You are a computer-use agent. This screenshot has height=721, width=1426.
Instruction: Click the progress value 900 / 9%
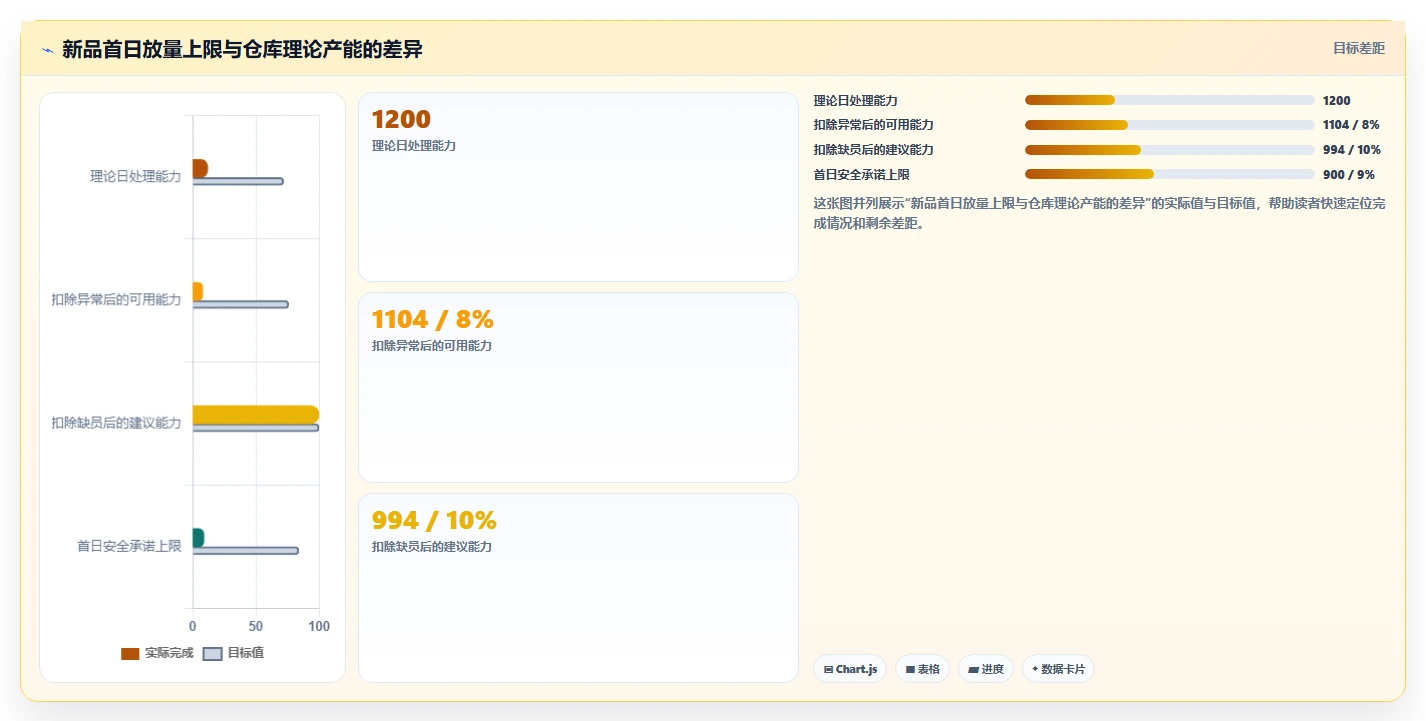[x=1349, y=174]
